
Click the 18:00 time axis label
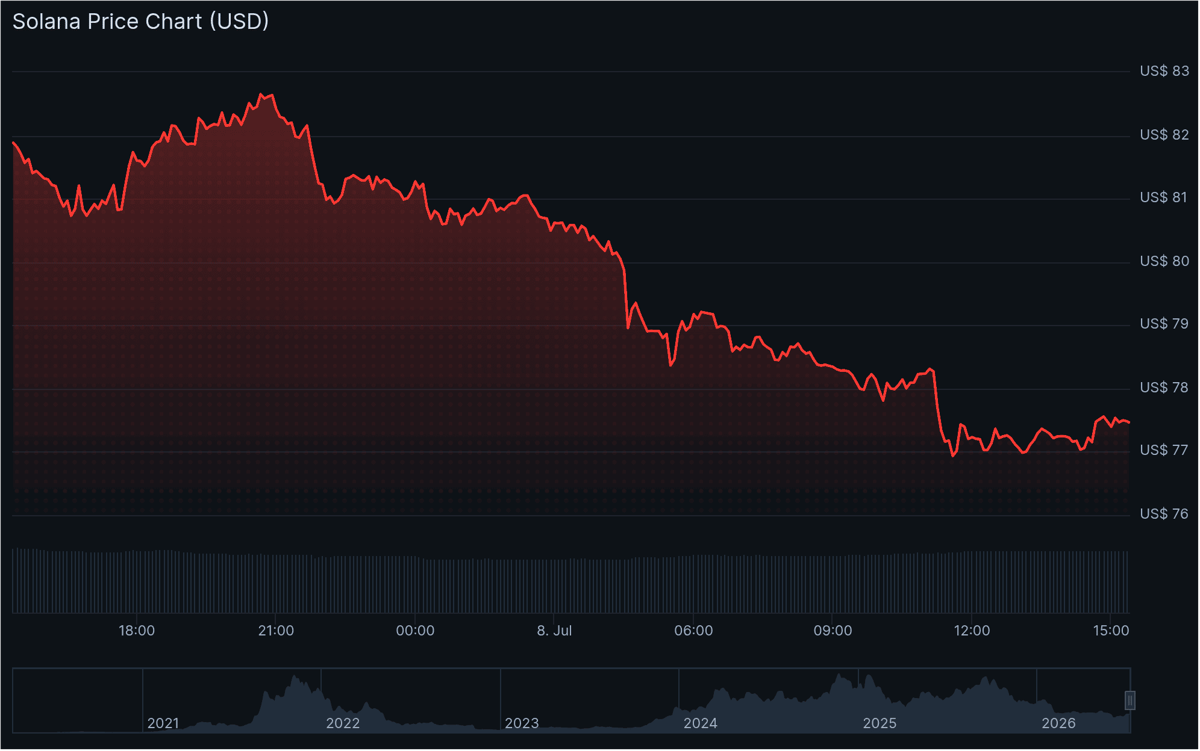(x=136, y=631)
